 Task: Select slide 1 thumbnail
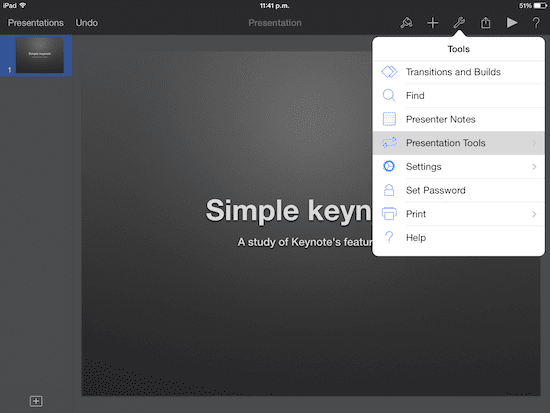click(40, 55)
